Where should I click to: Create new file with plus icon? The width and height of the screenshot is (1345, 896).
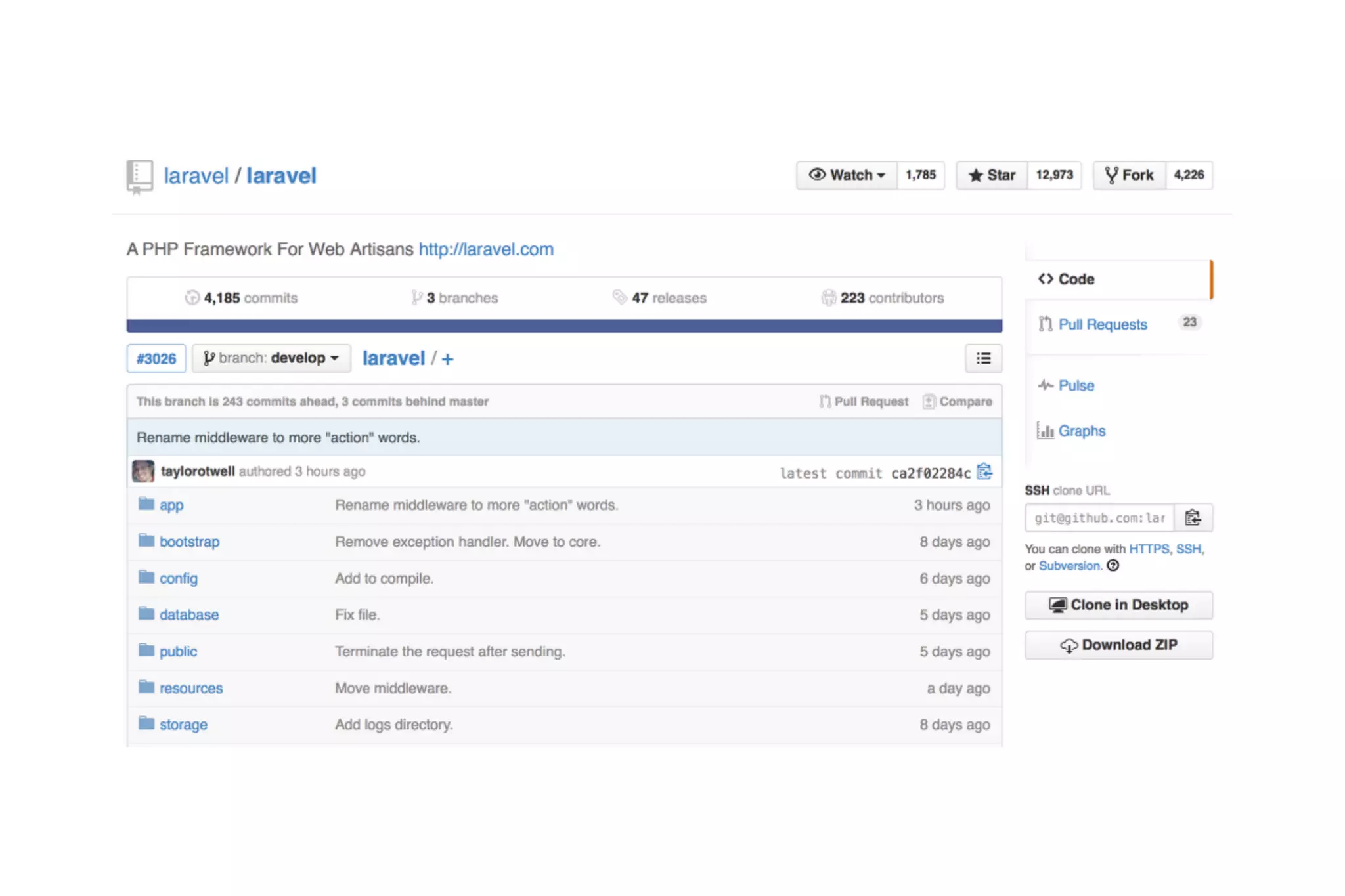click(x=447, y=359)
